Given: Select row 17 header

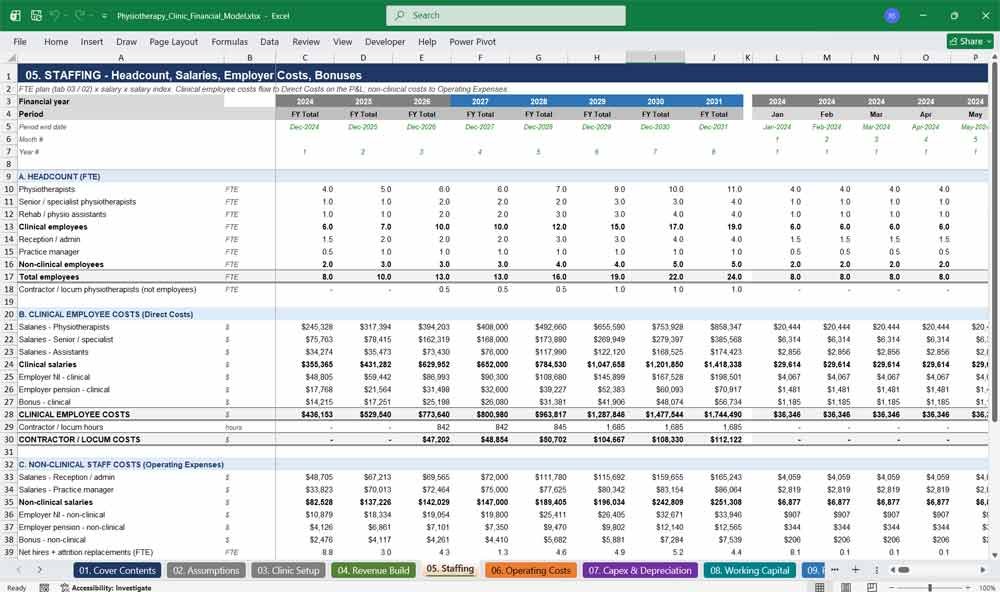Looking at the screenshot, I should 9,277.
